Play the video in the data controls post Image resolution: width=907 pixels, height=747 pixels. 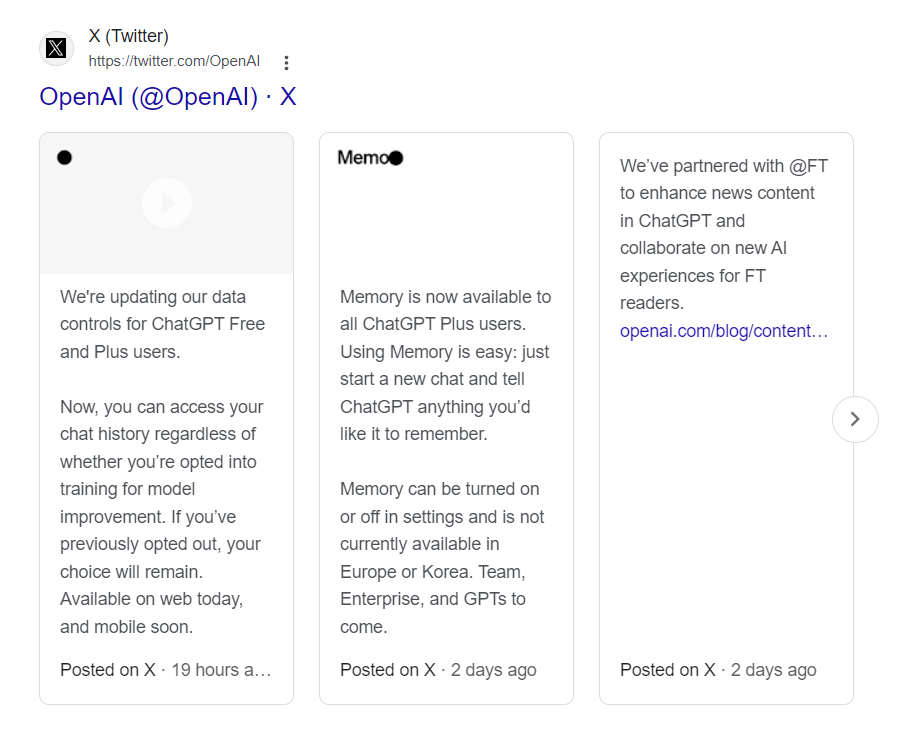[x=167, y=203]
